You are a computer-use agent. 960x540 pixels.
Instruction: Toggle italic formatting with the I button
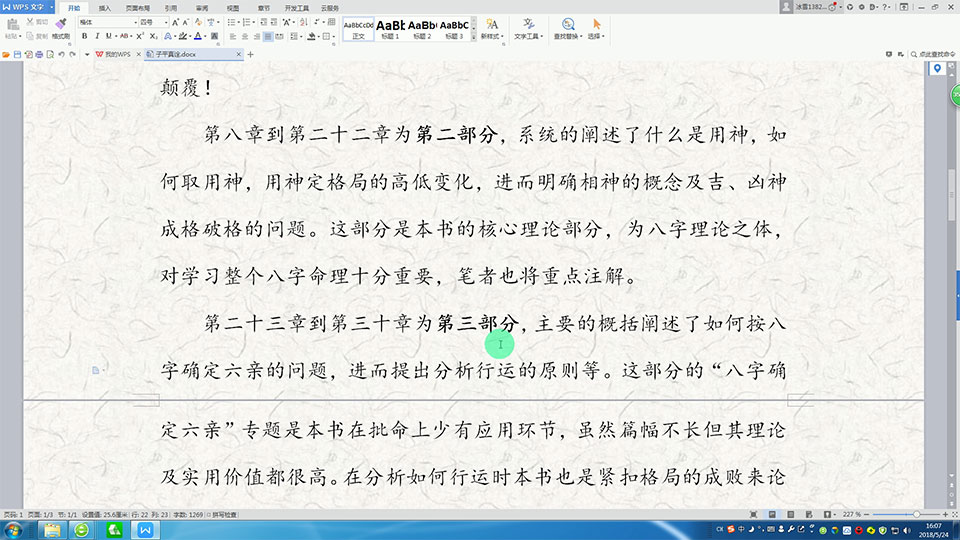pyautogui.click(x=97, y=36)
